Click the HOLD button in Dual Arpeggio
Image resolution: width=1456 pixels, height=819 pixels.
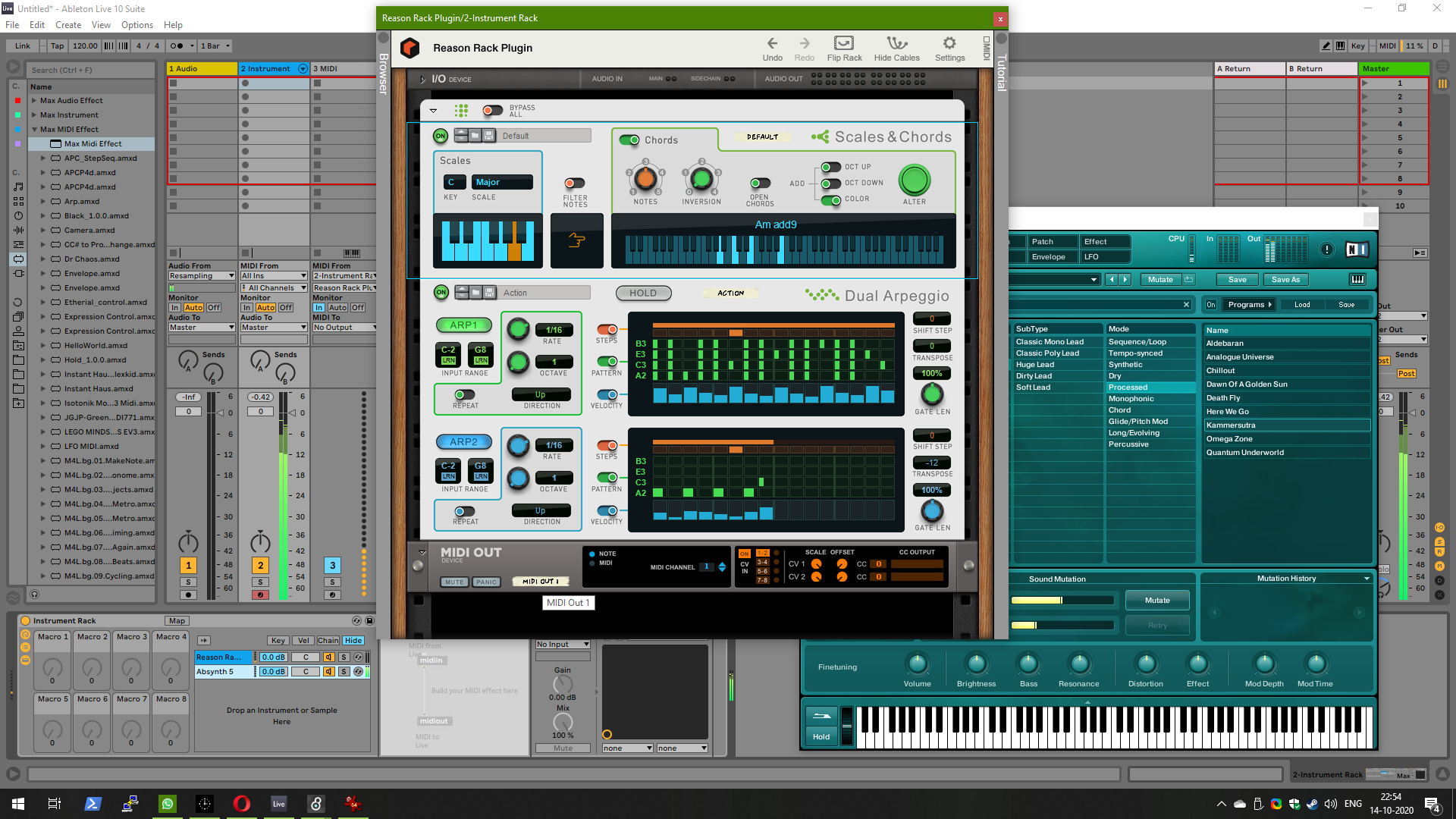coord(643,293)
